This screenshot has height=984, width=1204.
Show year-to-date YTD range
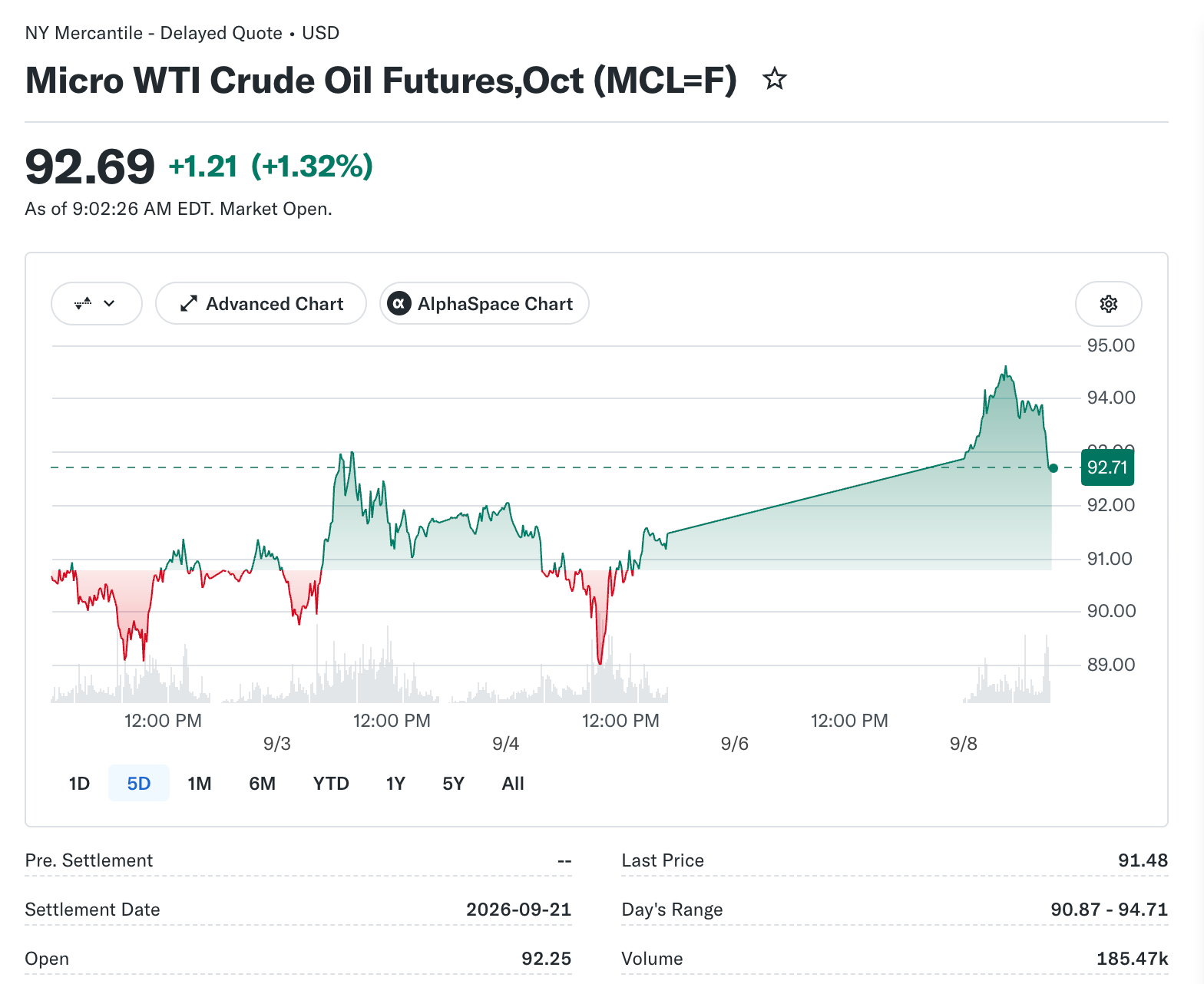pyautogui.click(x=331, y=784)
